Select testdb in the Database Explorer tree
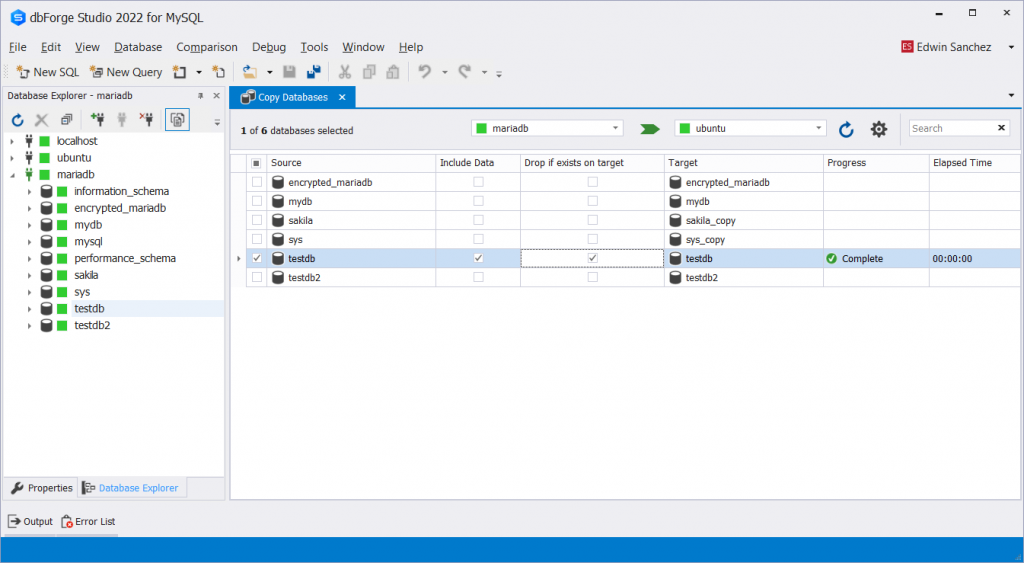Viewport: 1024px width, 563px height. (89, 309)
